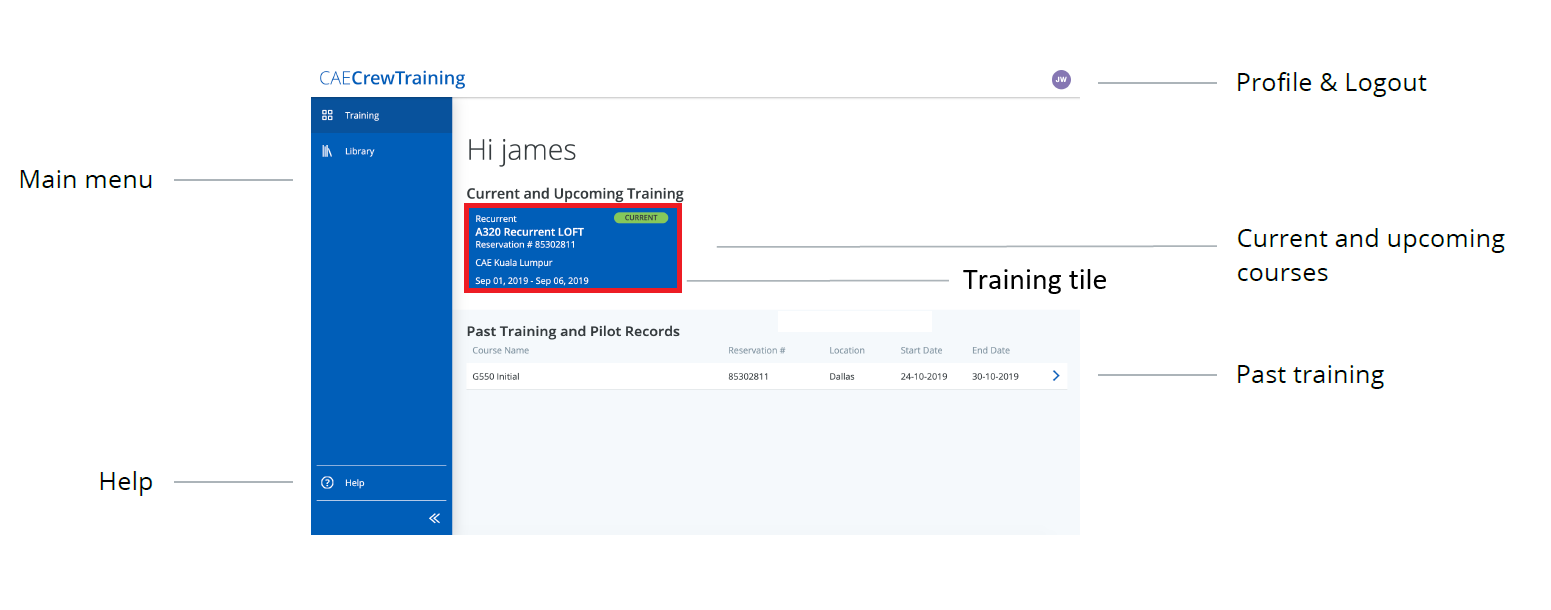The height and width of the screenshot is (610, 1551).
Task: Click the Course Name column header
Action: coord(500,350)
